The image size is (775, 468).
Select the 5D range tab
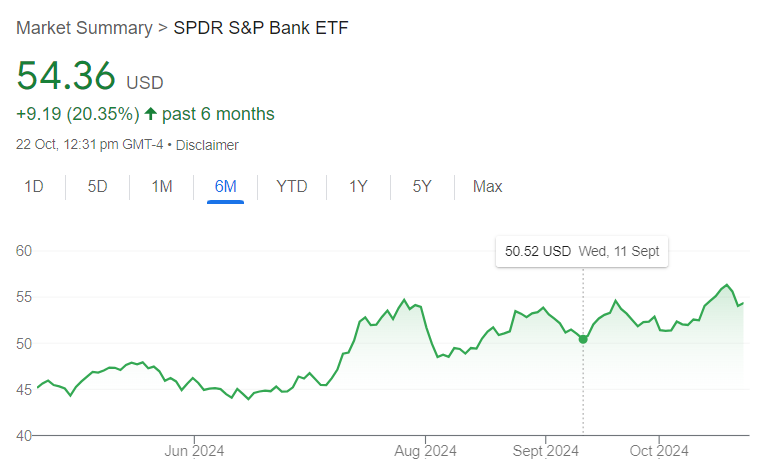coord(97,186)
